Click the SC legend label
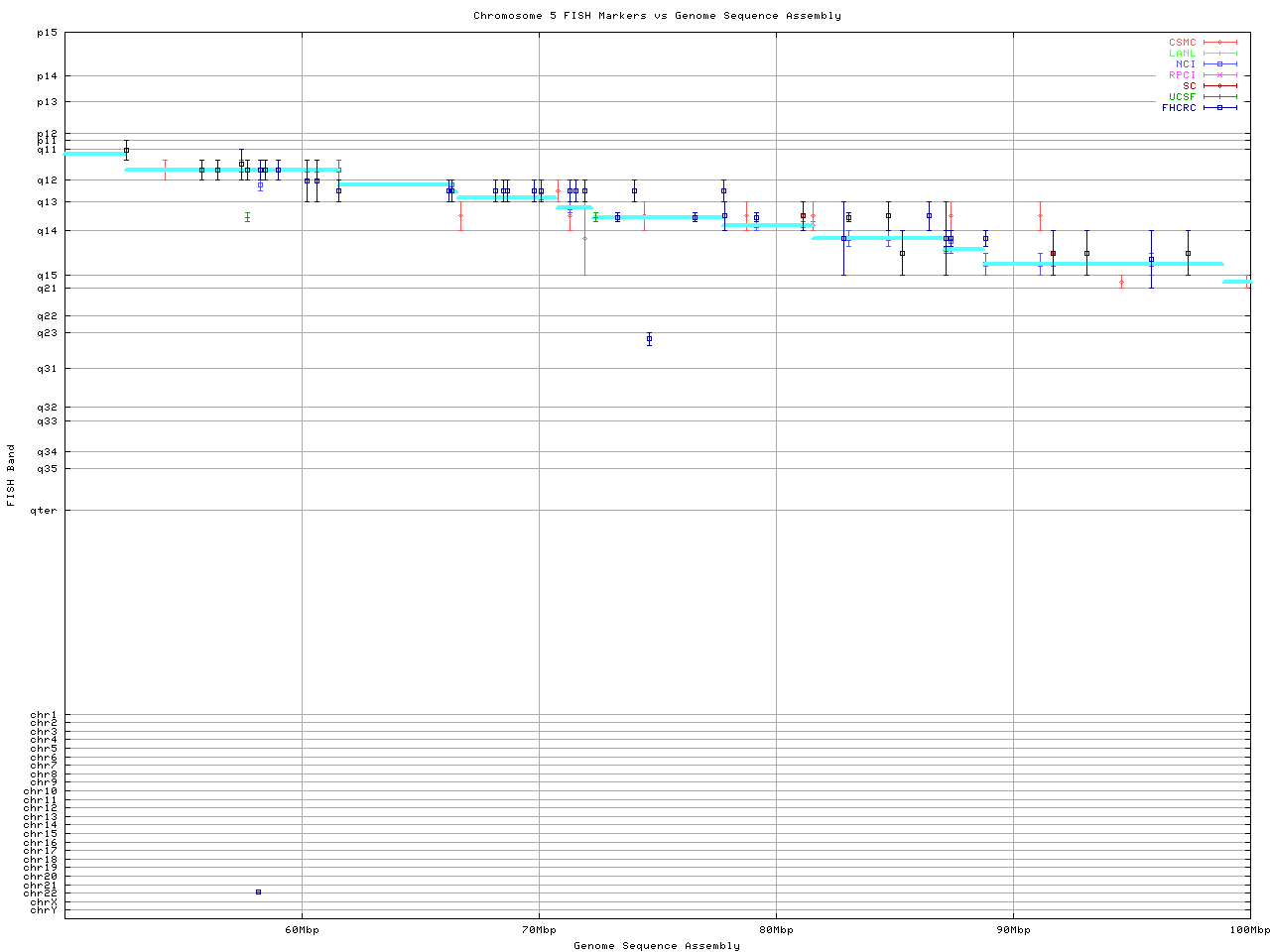The image size is (1270, 952). tap(1189, 85)
